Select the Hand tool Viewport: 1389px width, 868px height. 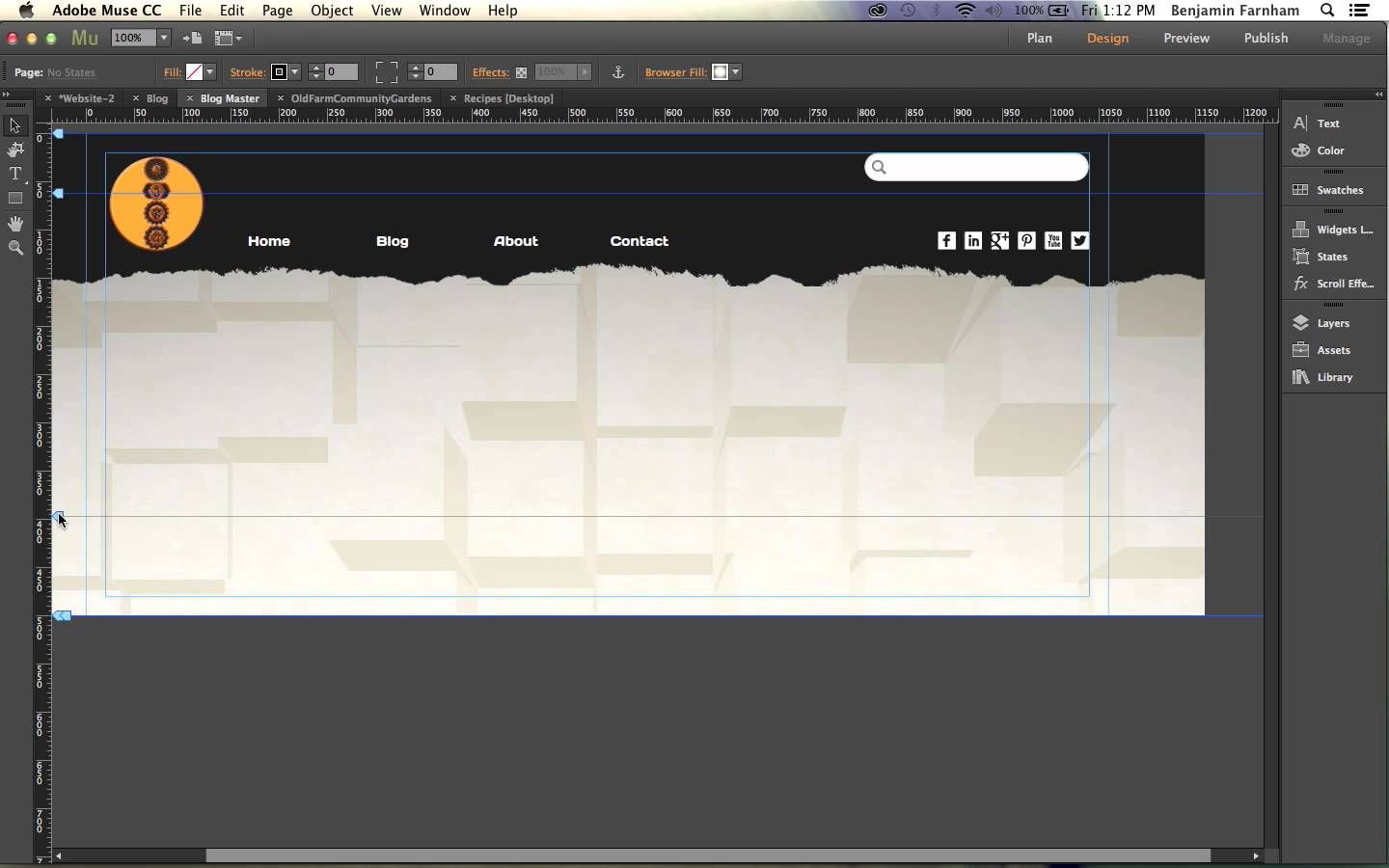point(15,224)
